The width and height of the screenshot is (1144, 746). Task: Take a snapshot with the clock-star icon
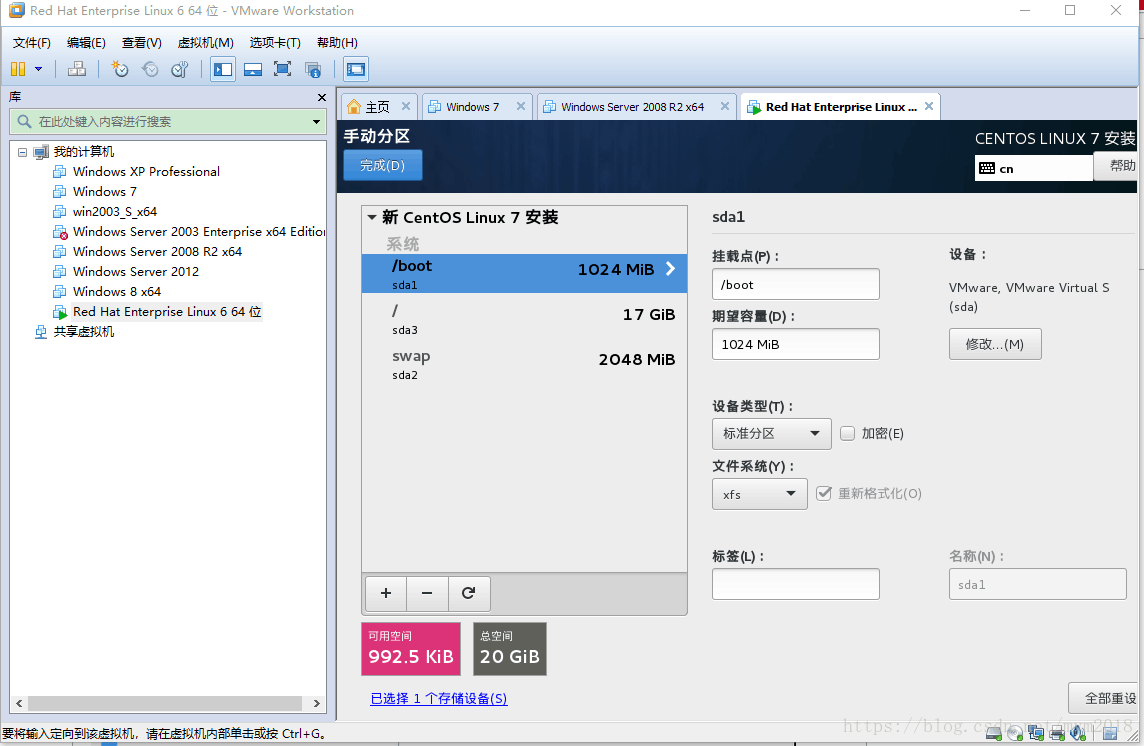pos(120,69)
